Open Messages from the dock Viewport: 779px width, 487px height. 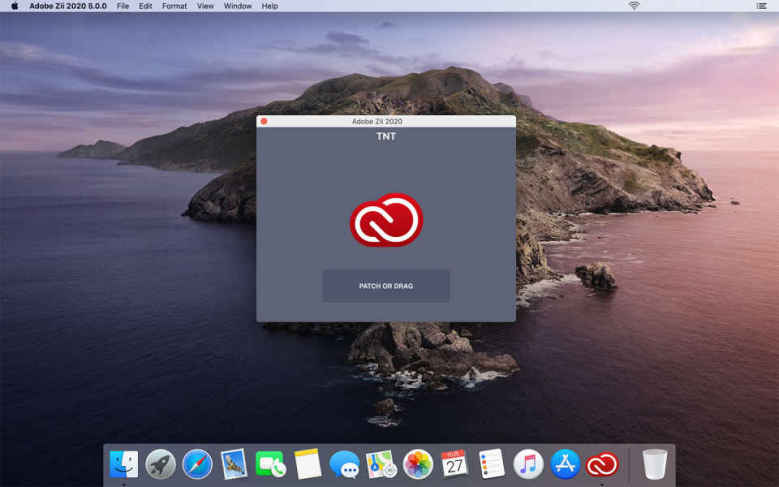(x=344, y=464)
